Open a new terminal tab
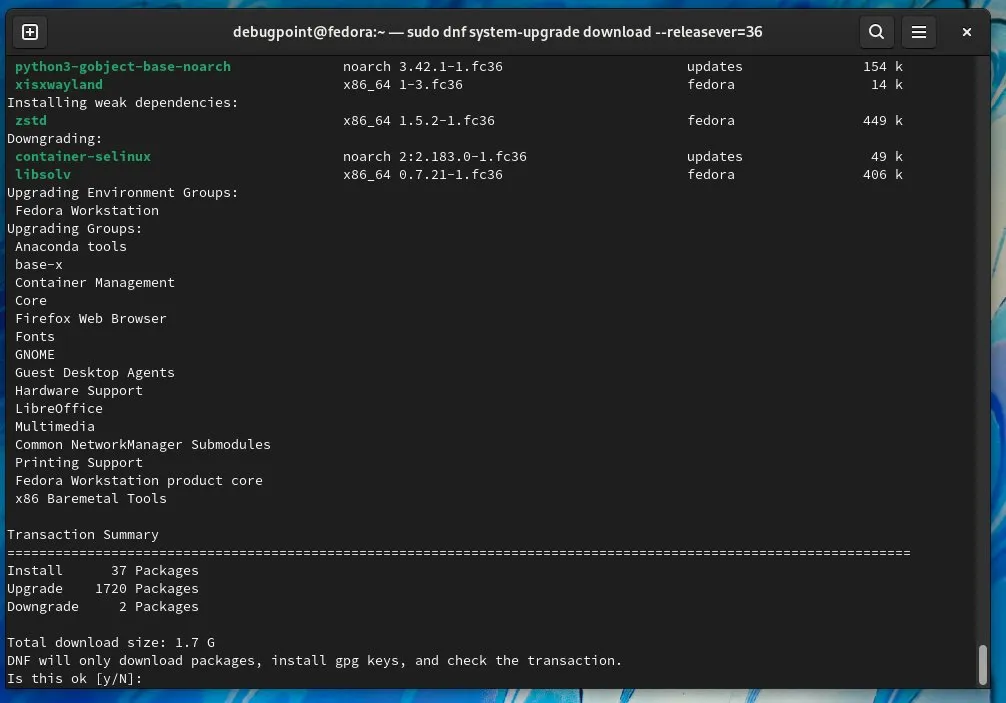 [30, 32]
